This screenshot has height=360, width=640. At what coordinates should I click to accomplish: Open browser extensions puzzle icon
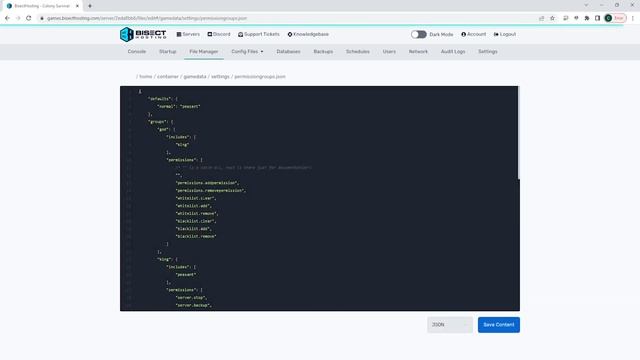(587, 18)
